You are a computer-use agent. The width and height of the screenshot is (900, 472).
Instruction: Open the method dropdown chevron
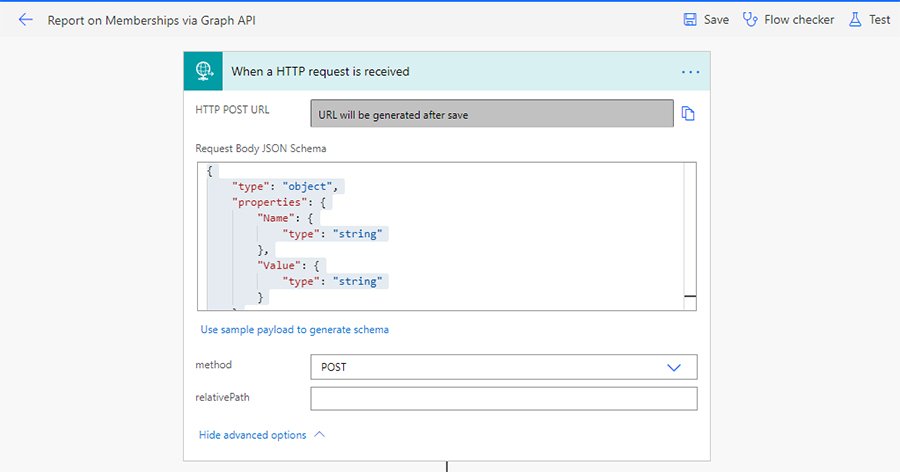[x=674, y=367]
